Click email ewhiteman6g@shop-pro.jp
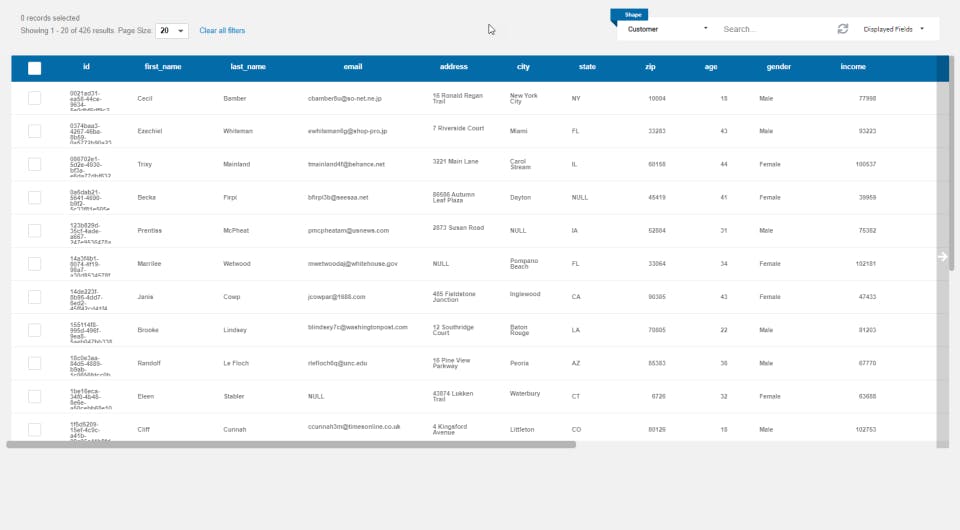Viewport: 960px width, 530px height. tap(347, 131)
